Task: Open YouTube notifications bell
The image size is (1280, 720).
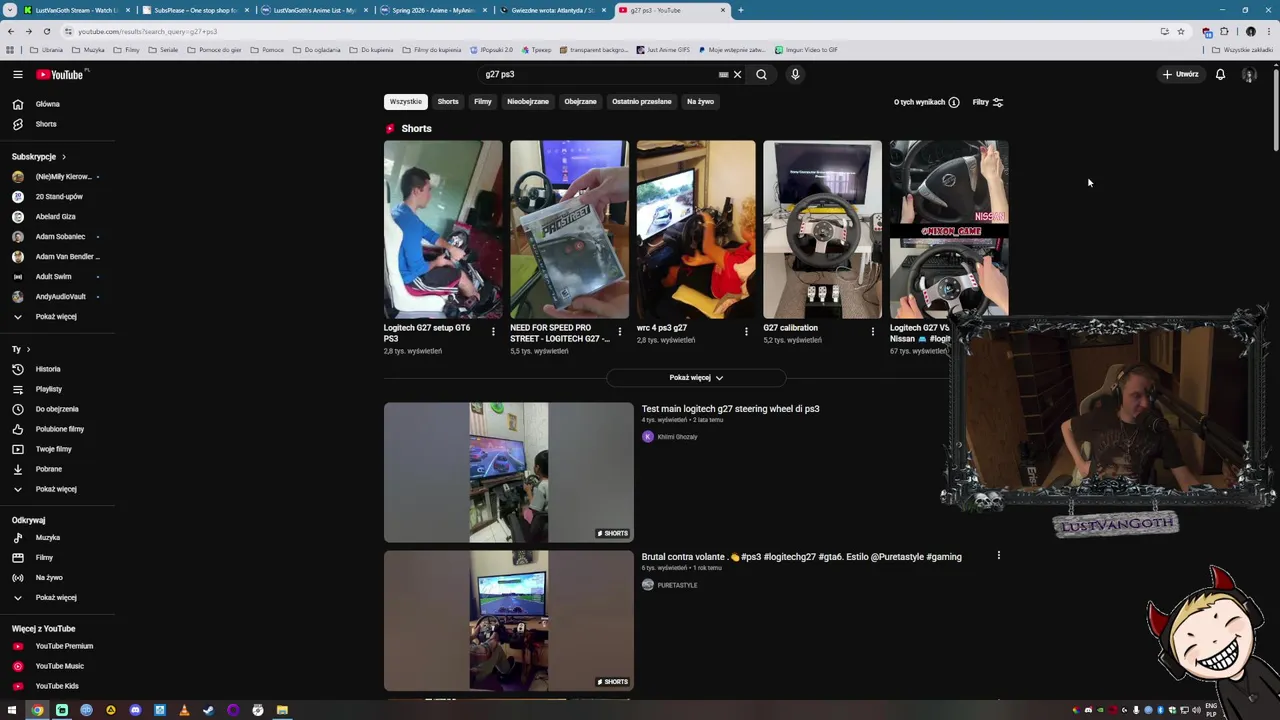Action: coord(1220,74)
